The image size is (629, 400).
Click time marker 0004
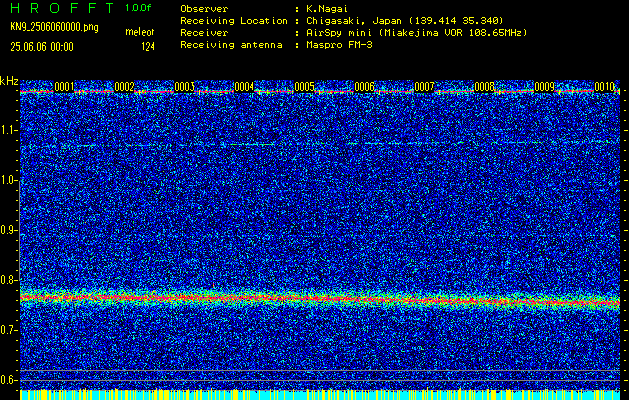[244, 87]
